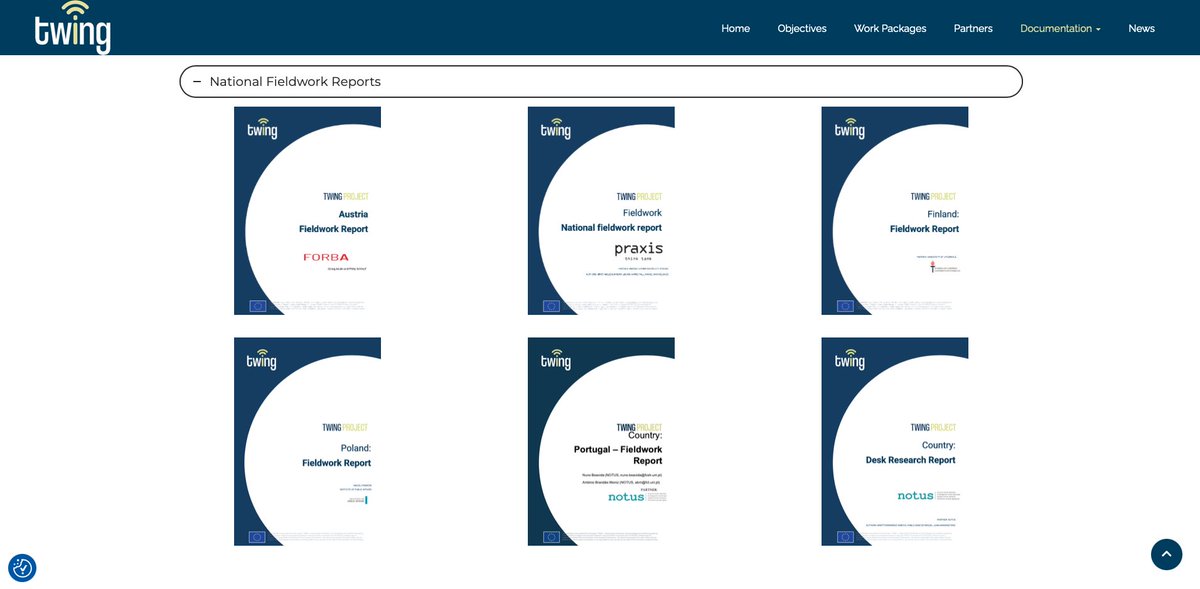Open praxis National fieldwork report cover
The width and height of the screenshot is (1200, 589).
[x=601, y=211]
